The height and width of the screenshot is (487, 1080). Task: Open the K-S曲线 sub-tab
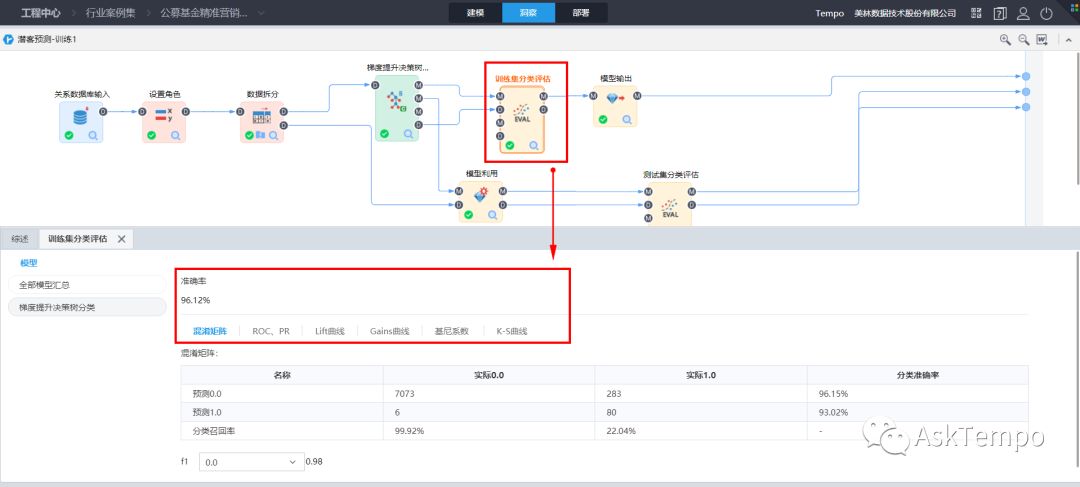pos(512,331)
